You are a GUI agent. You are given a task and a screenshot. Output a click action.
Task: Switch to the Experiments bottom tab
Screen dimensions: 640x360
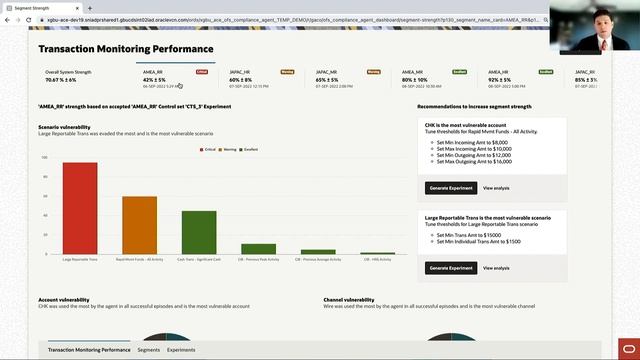point(181,350)
